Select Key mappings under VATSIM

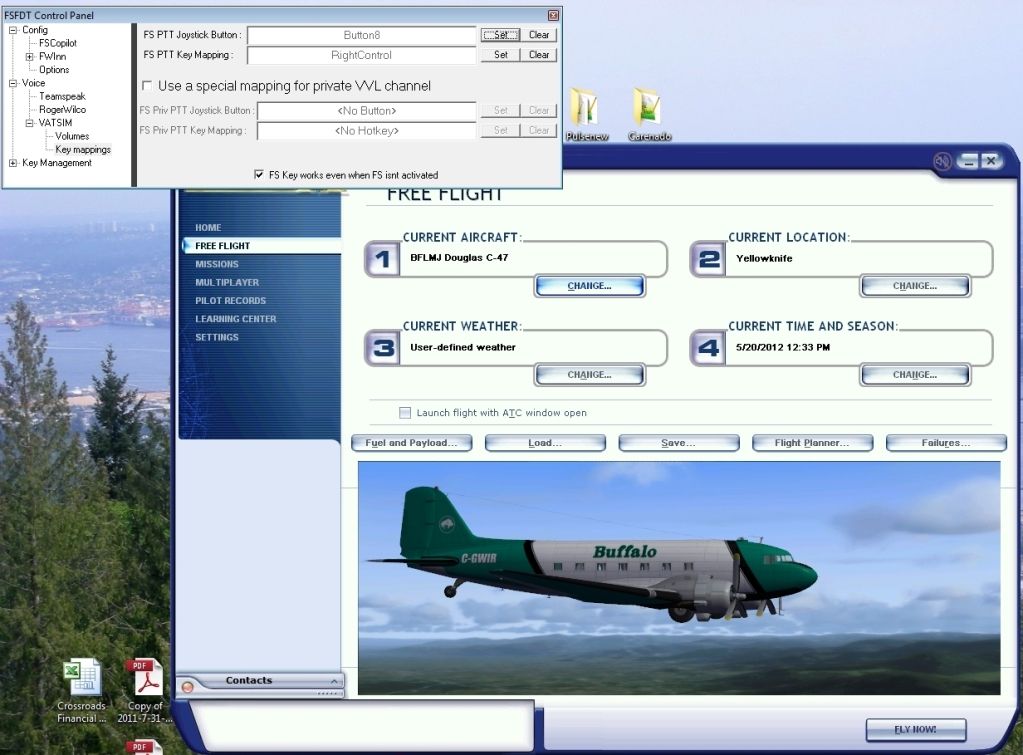click(83, 149)
